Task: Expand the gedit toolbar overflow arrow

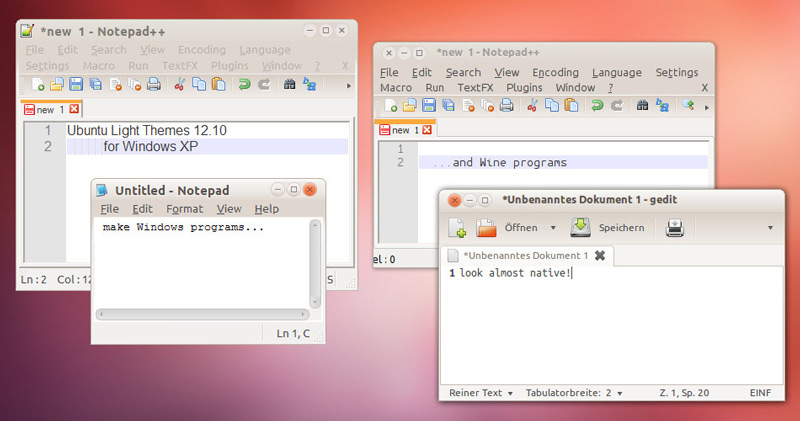Action: 770,228
